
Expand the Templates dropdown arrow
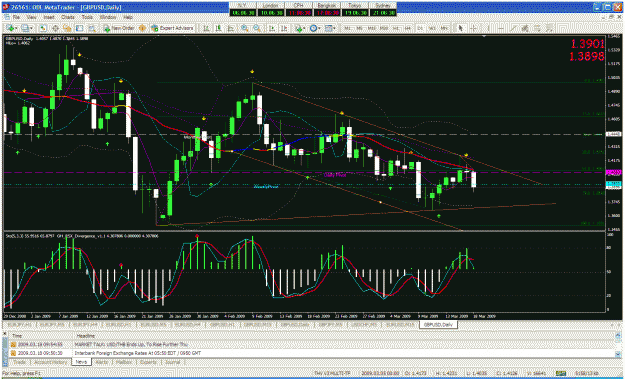[x=334, y=28]
